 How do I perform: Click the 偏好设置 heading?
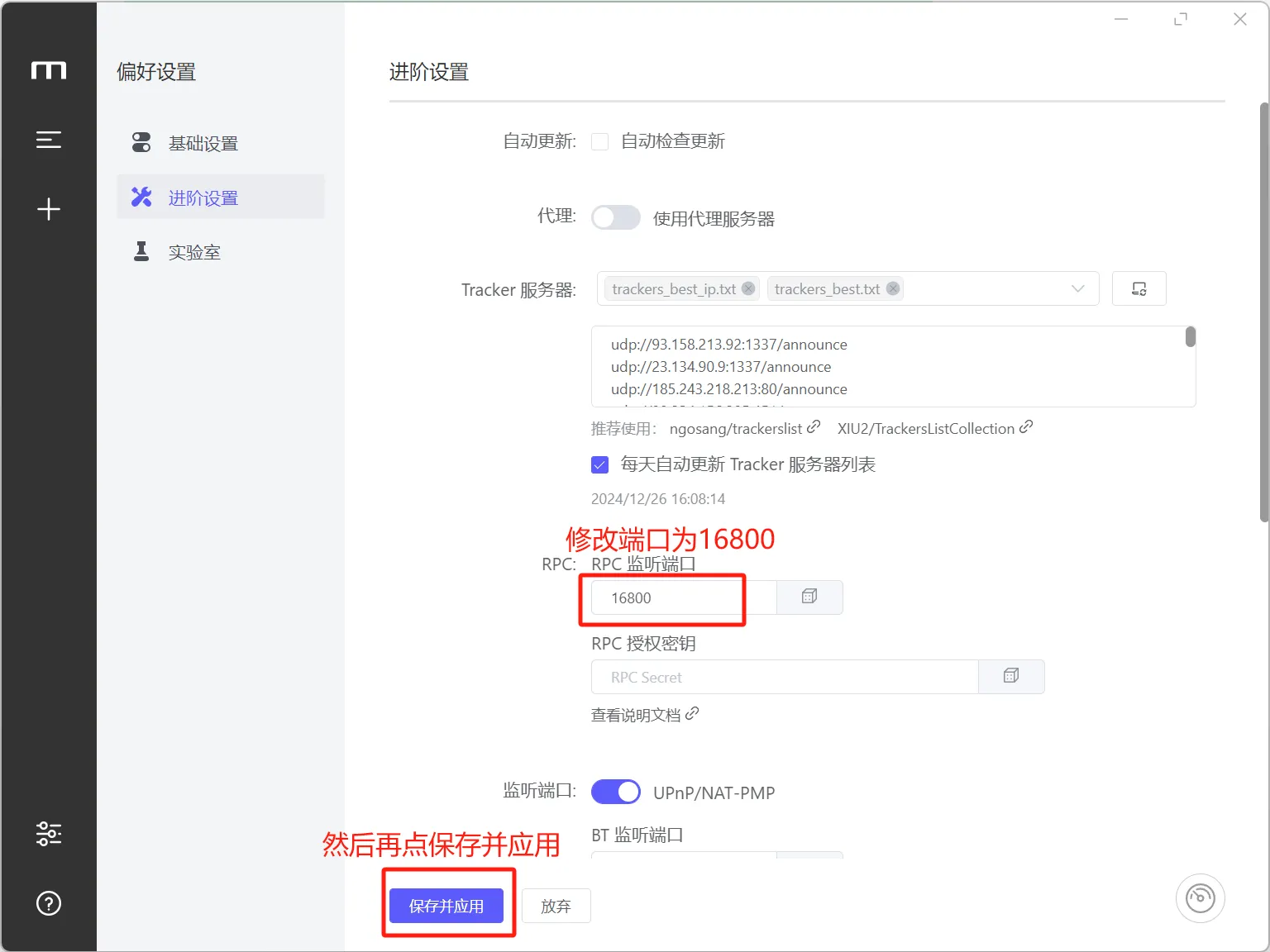pyautogui.click(x=156, y=72)
